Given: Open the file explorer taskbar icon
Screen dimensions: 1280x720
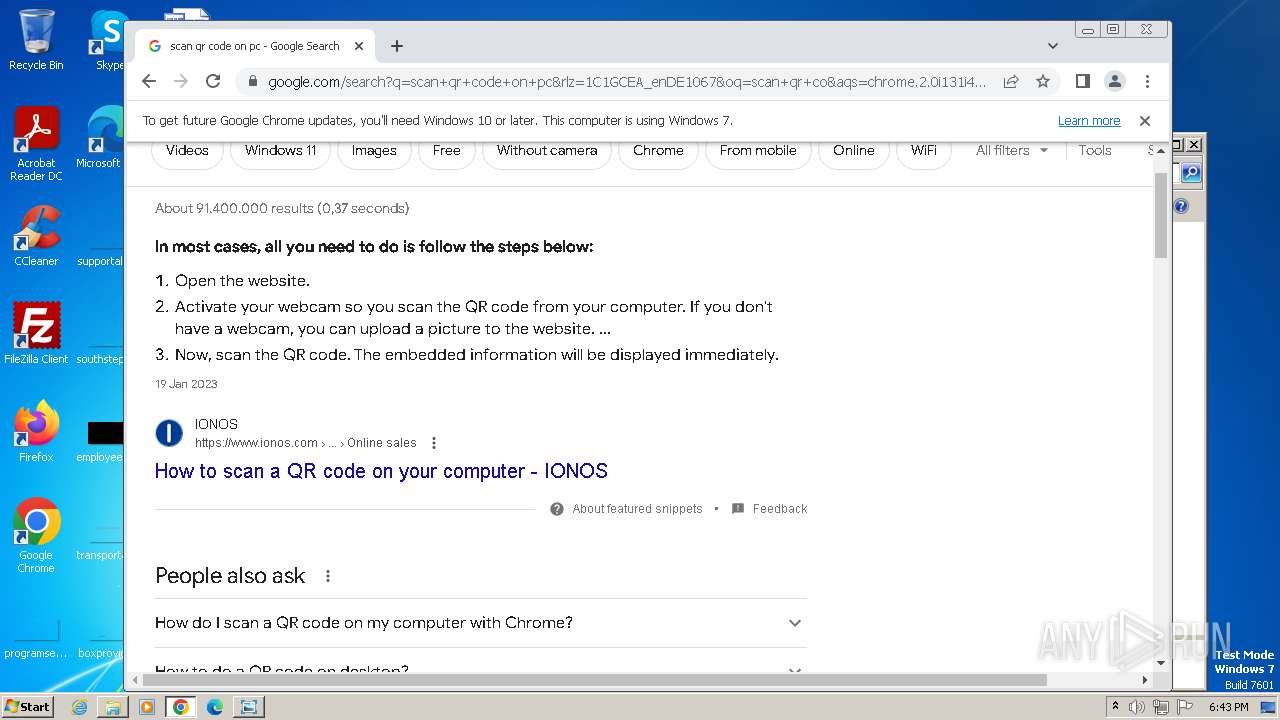Looking at the screenshot, I should [113, 707].
